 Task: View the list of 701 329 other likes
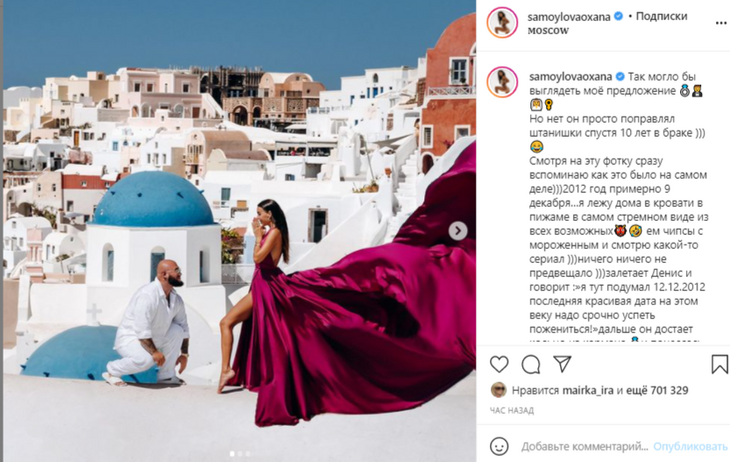[659, 390]
